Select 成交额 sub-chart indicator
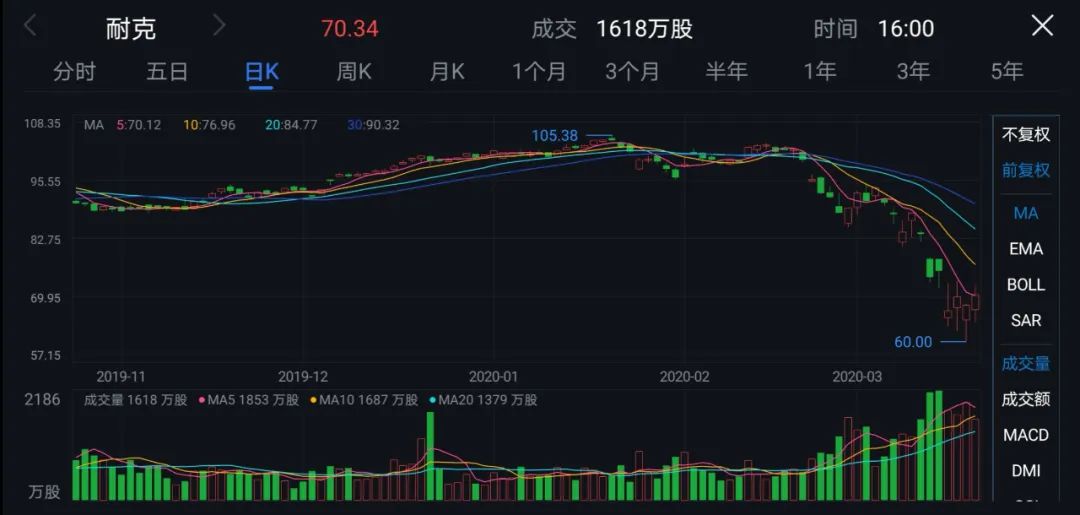This screenshot has height=515, width=1080. pos(1026,399)
